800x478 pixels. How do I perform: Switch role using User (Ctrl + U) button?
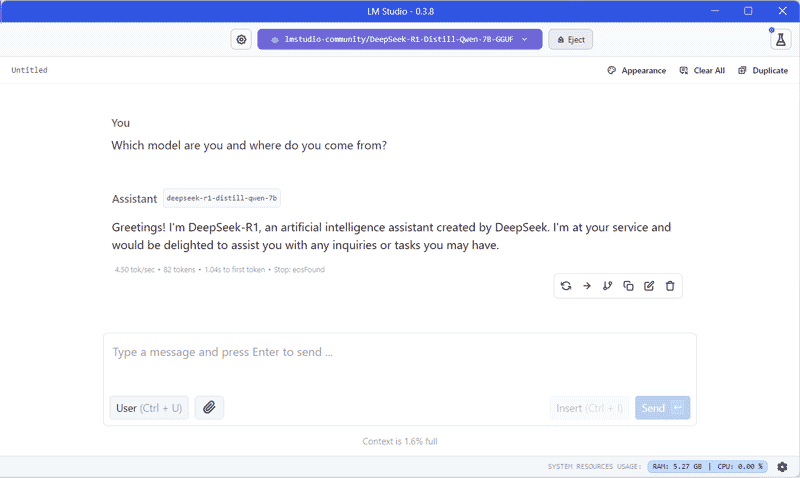[x=149, y=408]
